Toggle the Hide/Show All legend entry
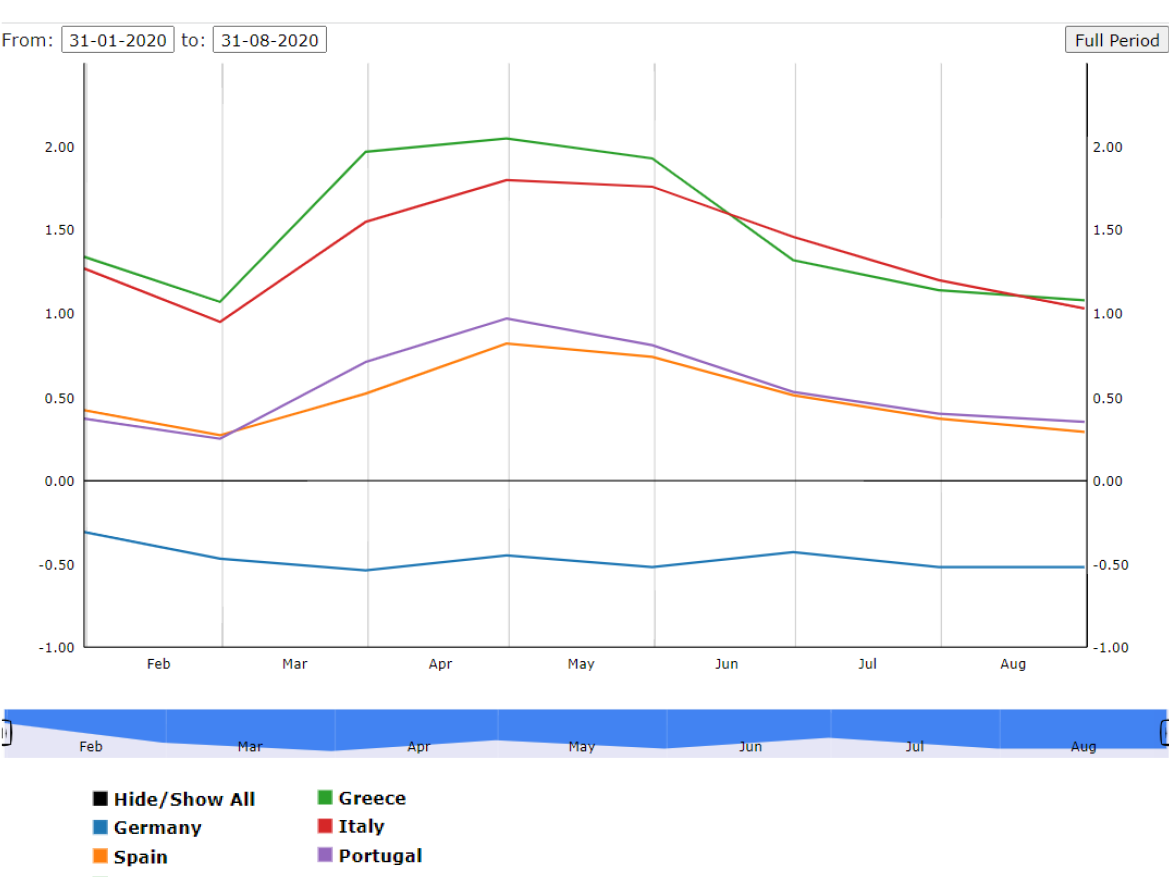 click(183, 799)
